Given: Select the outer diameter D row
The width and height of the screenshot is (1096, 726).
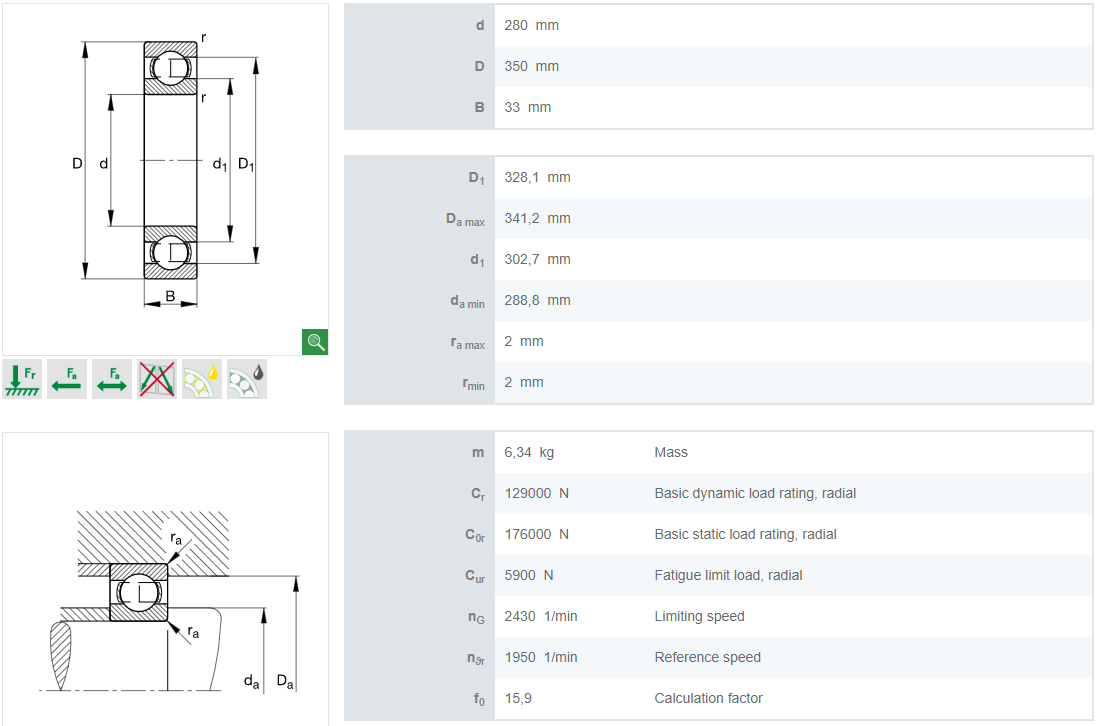Looking at the screenshot, I should point(719,66).
